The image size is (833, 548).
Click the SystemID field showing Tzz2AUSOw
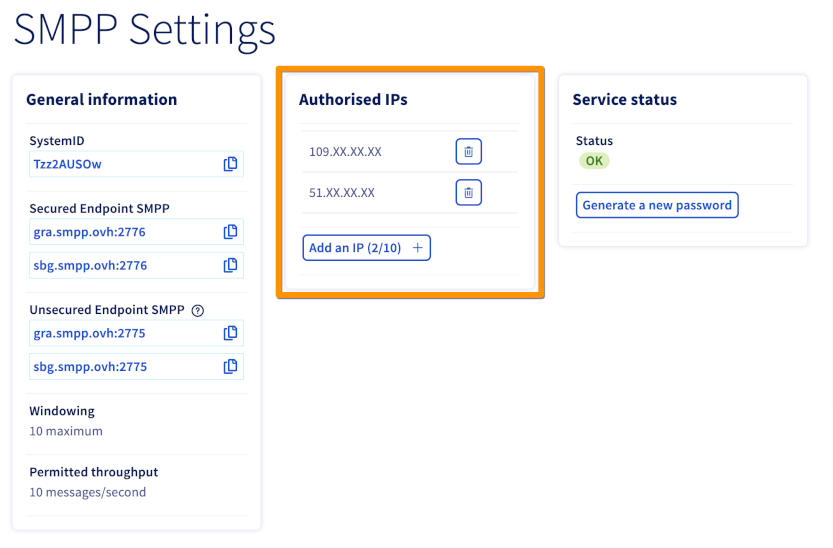point(120,164)
